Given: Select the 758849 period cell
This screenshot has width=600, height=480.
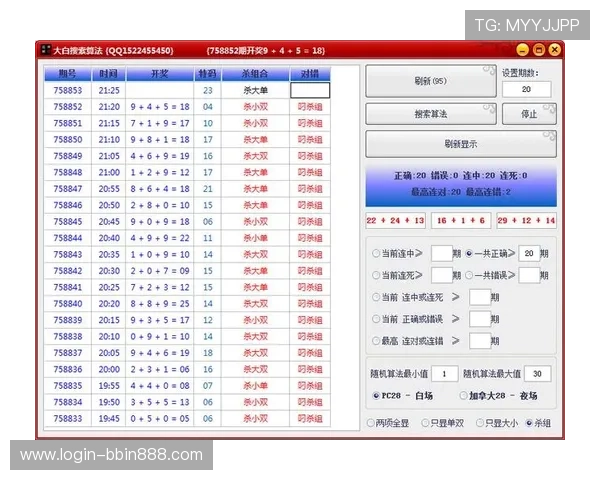Looking at the screenshot, I should tap(68, 156).
